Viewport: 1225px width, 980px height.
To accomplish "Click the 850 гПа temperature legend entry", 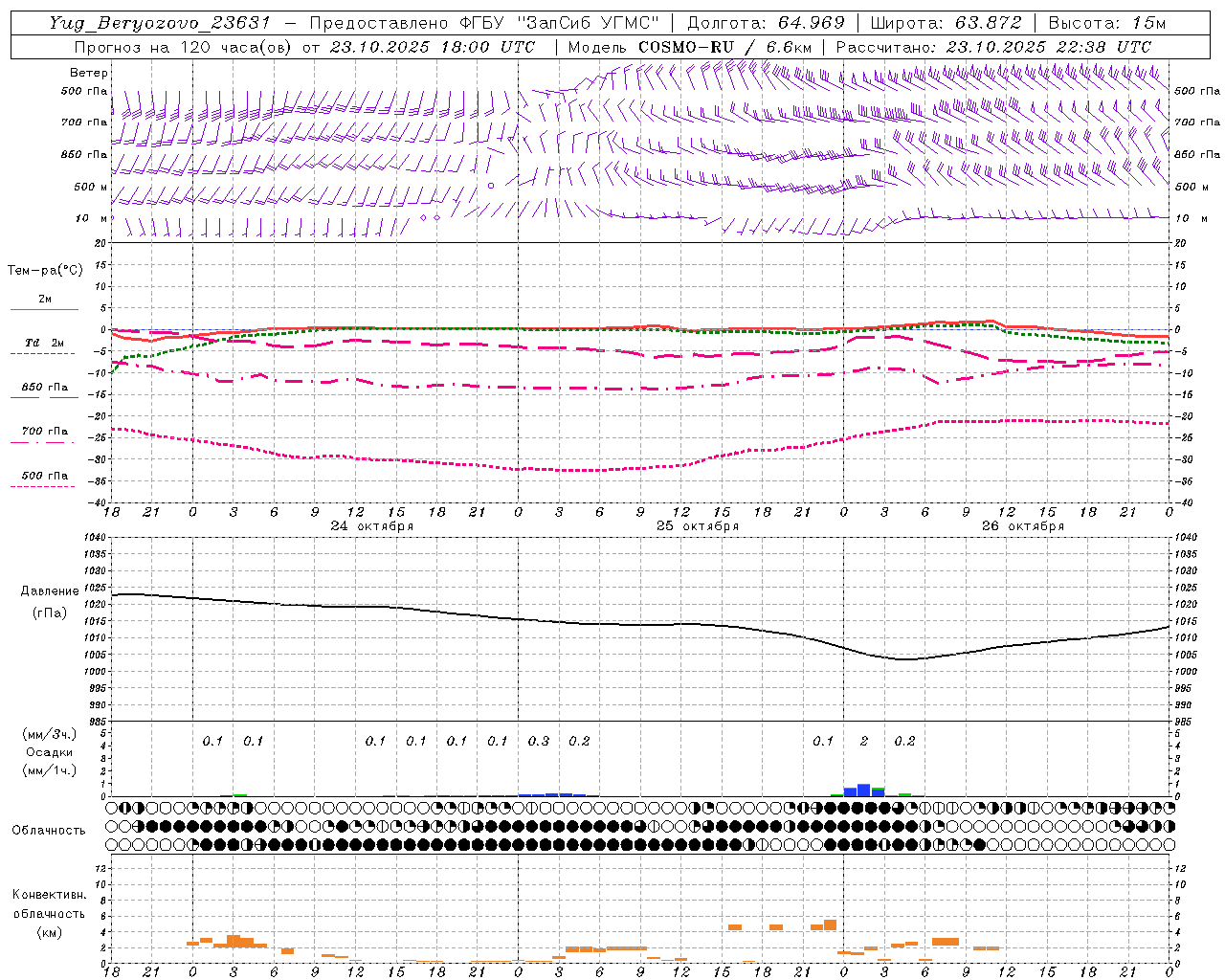I will tap(44, 388).
